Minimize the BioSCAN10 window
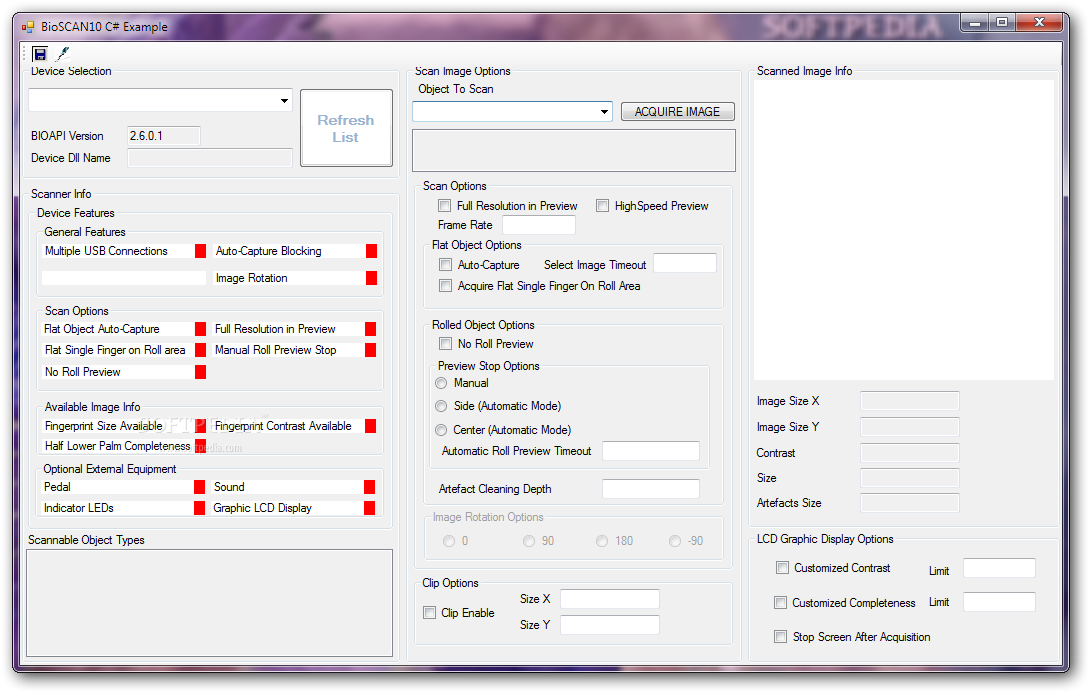1090x693 pixels. pos(975,22)
